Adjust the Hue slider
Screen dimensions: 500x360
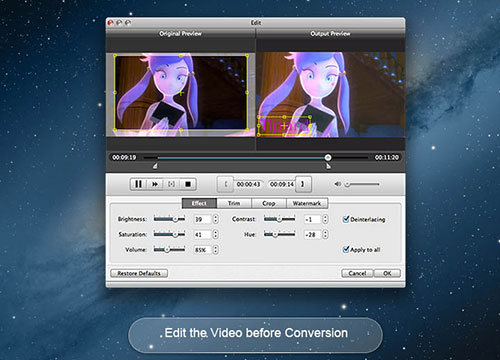279,234
